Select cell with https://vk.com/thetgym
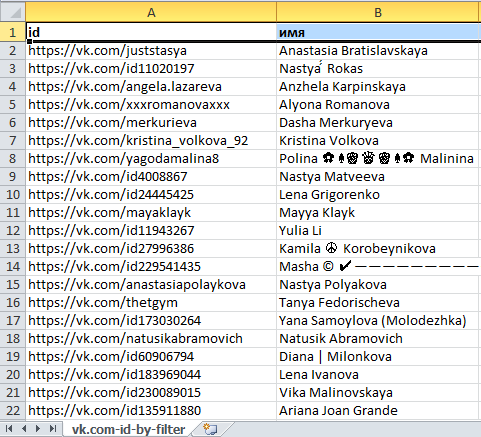Screen dimensions: 481x437 click(x=151, y=303)
